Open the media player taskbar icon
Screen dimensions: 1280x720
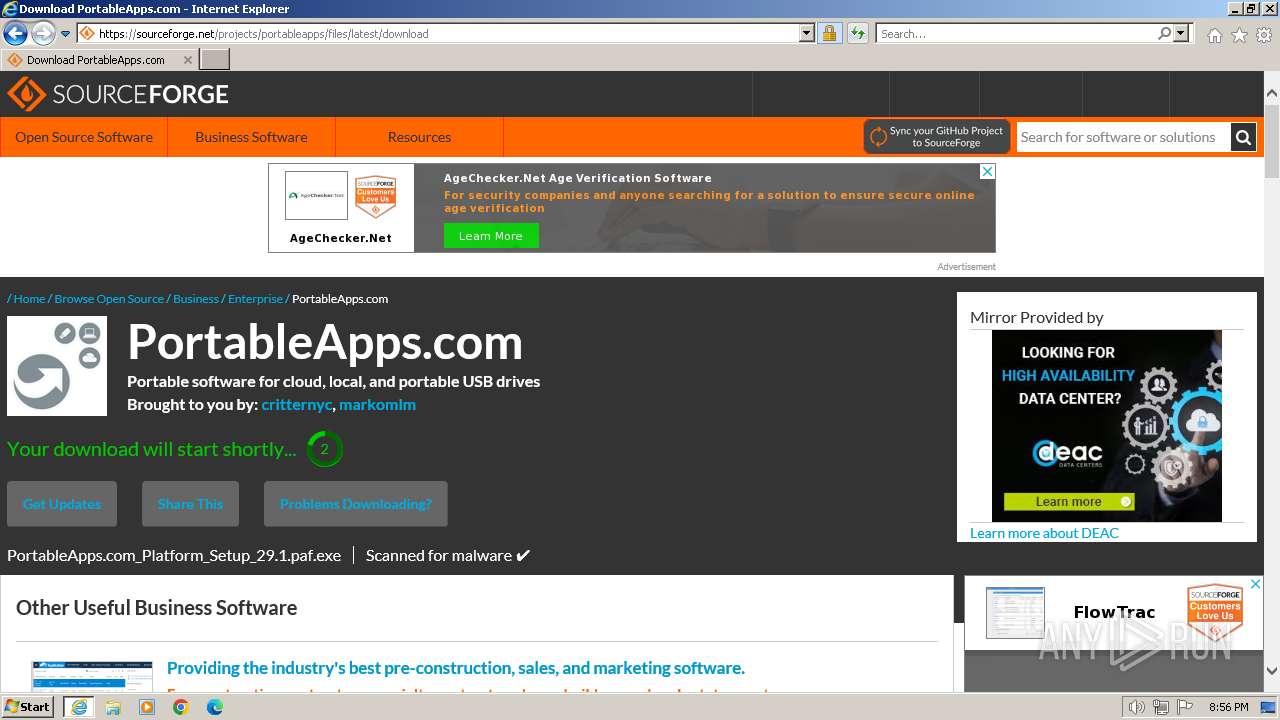tap(147, 707)
